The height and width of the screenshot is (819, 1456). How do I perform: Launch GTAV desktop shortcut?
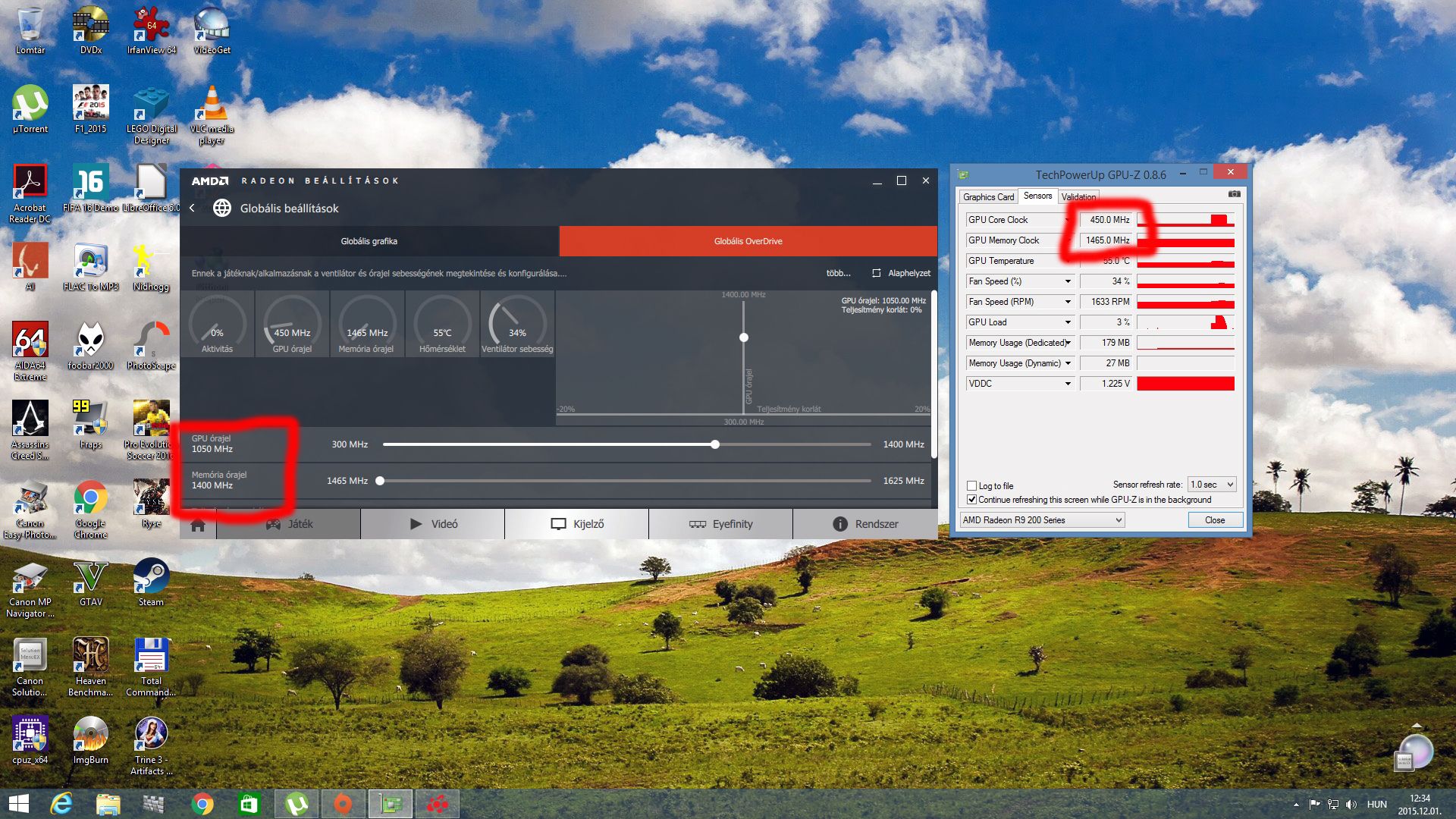click(90, 584)
